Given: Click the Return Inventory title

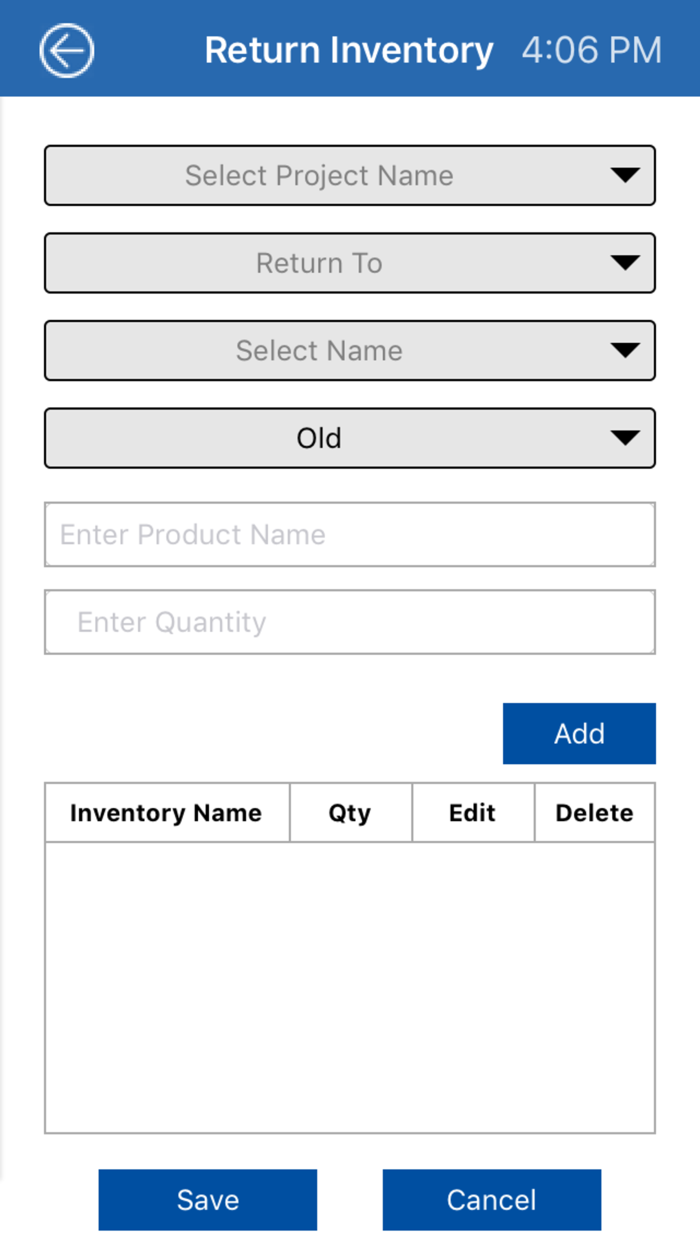Looking at the screenshot, I should 348,49.
